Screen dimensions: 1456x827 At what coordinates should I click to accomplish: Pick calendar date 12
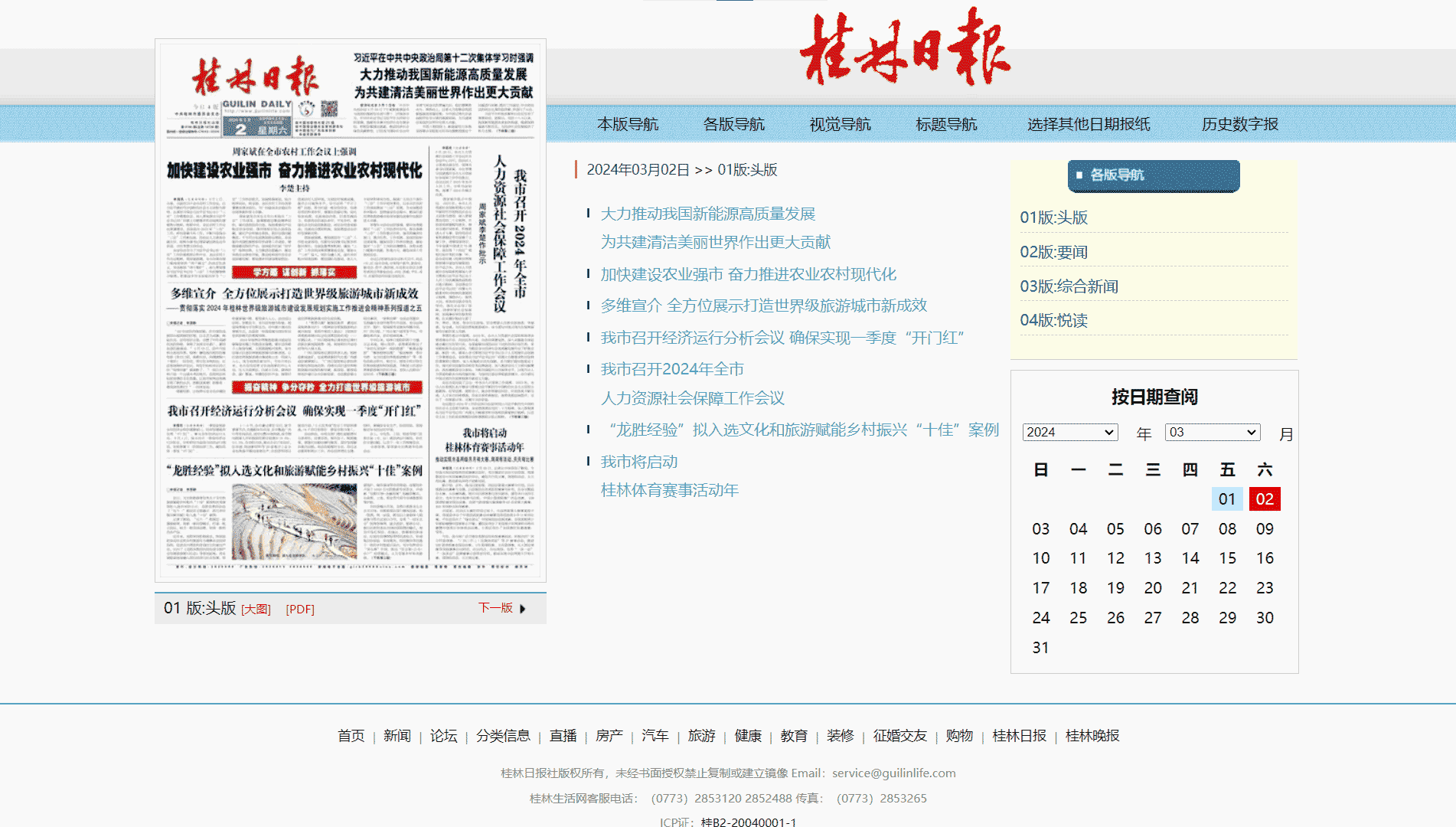pyautogui.click(x=1115, y=558)
